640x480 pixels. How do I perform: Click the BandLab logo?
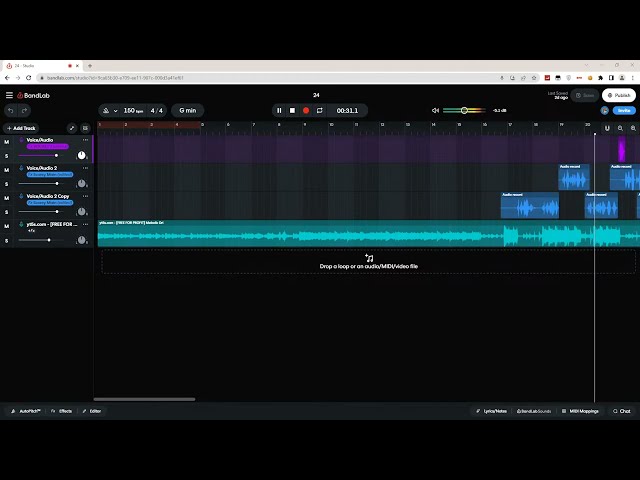[33, 96]
